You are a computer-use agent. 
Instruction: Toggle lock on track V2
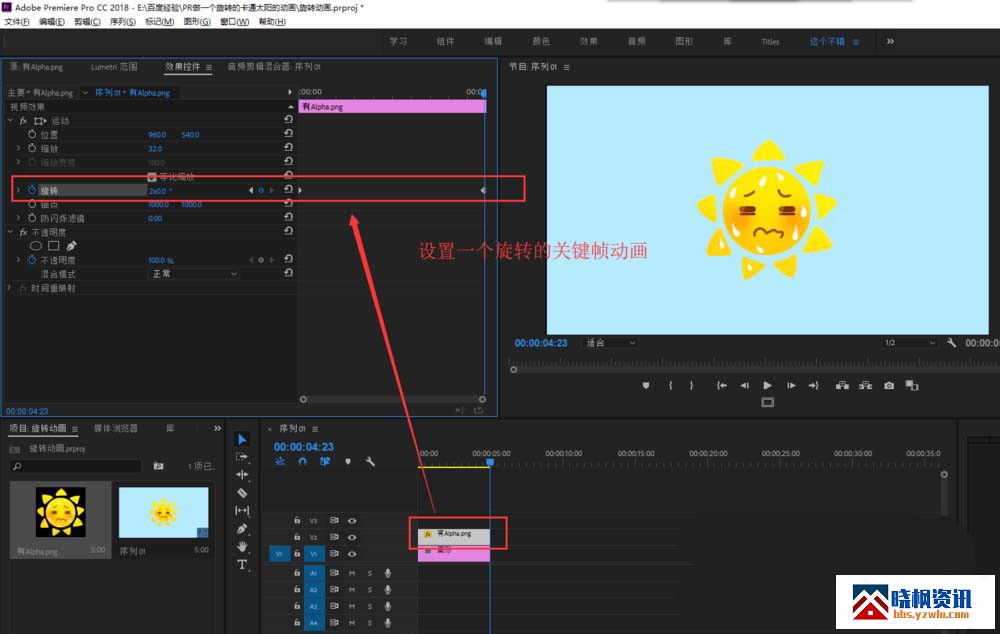coord(297,537)
